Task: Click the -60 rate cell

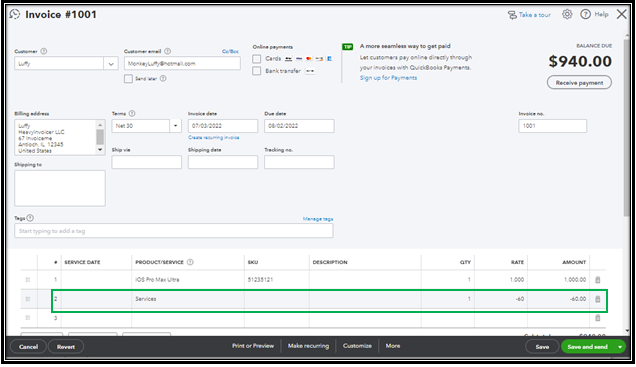Action: pyautogui.click(x=501, y=299)
